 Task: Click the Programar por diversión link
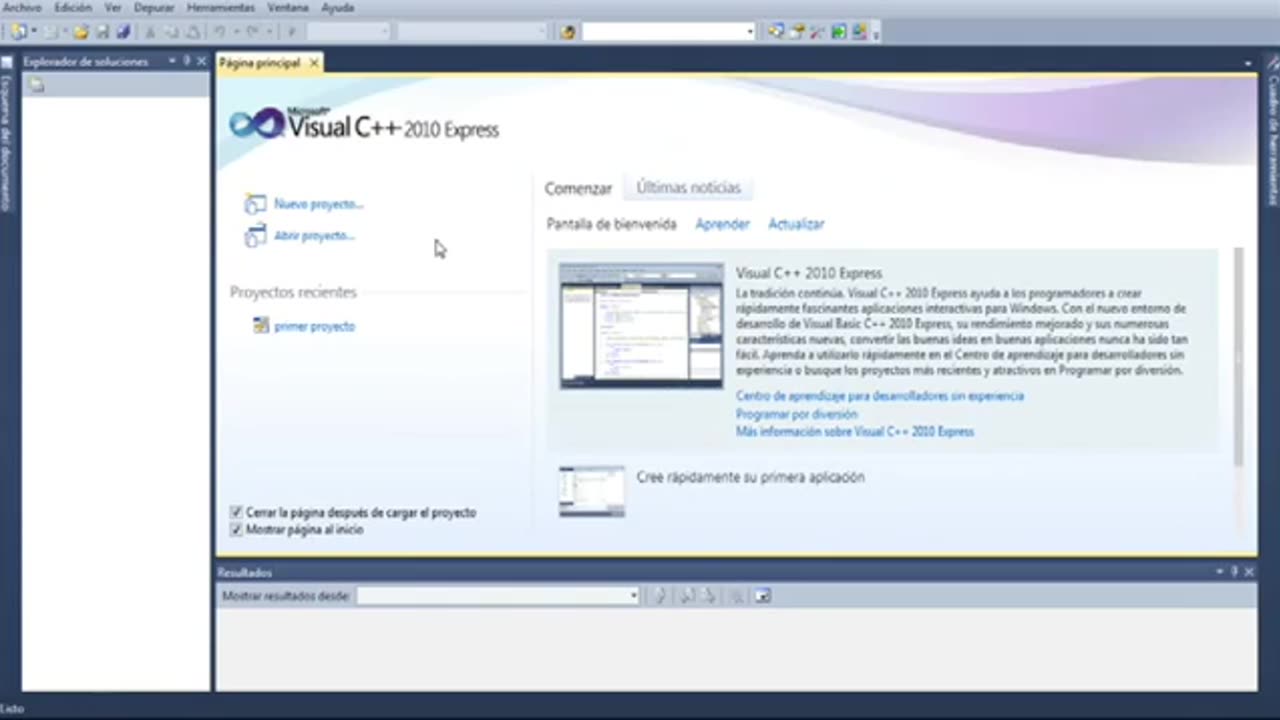[x=797, y=414]
